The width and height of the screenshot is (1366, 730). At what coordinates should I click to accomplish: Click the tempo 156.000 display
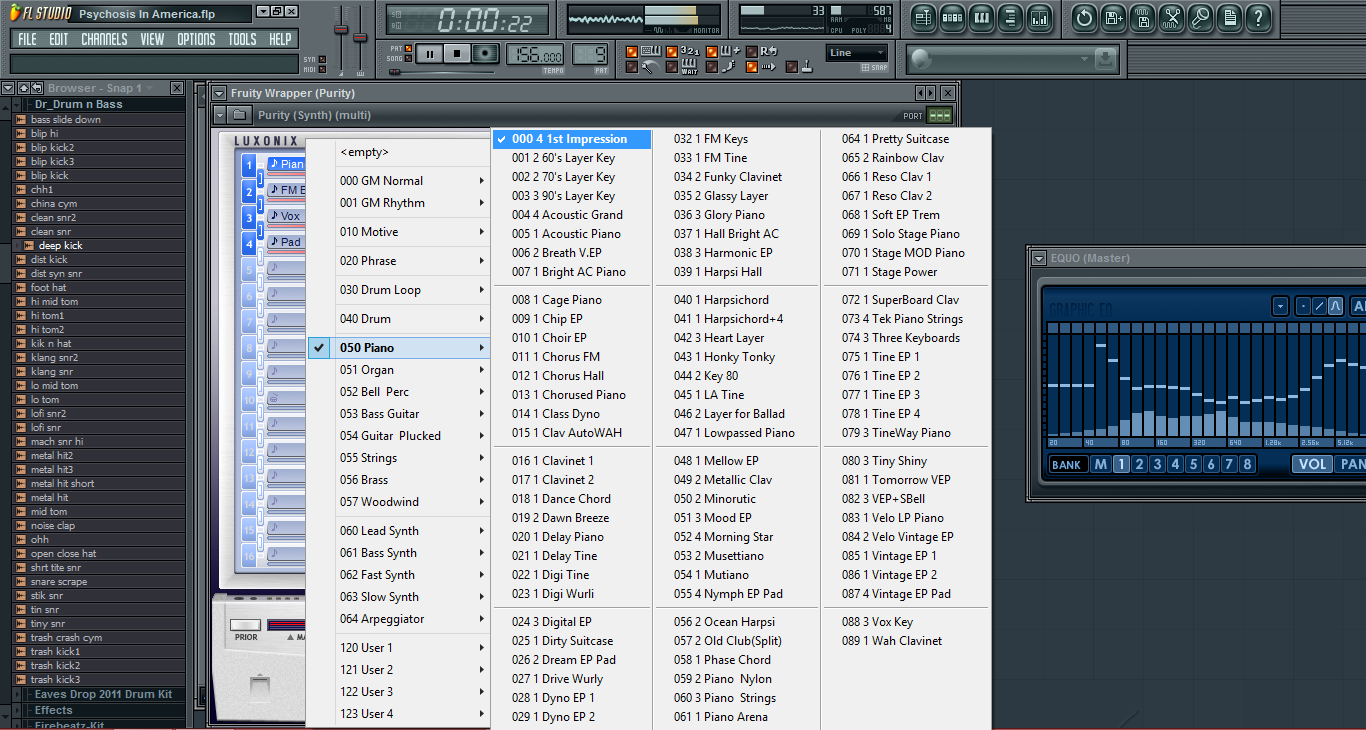pyautogui.click(x=535, y=54)
